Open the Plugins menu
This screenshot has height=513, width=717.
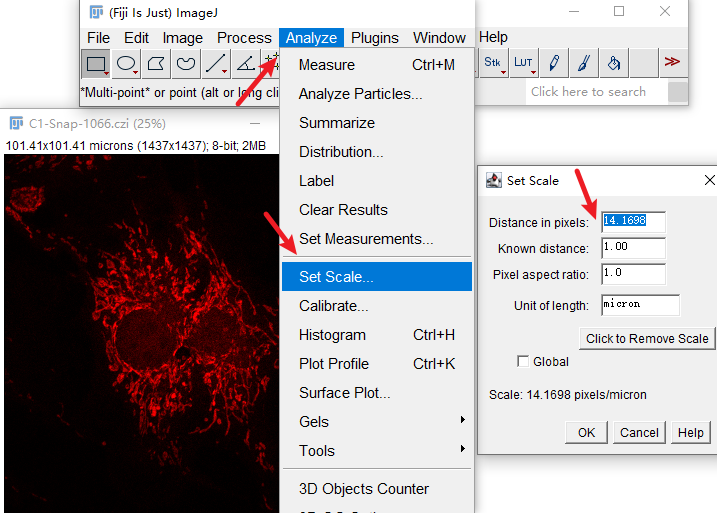pos(375,37)
